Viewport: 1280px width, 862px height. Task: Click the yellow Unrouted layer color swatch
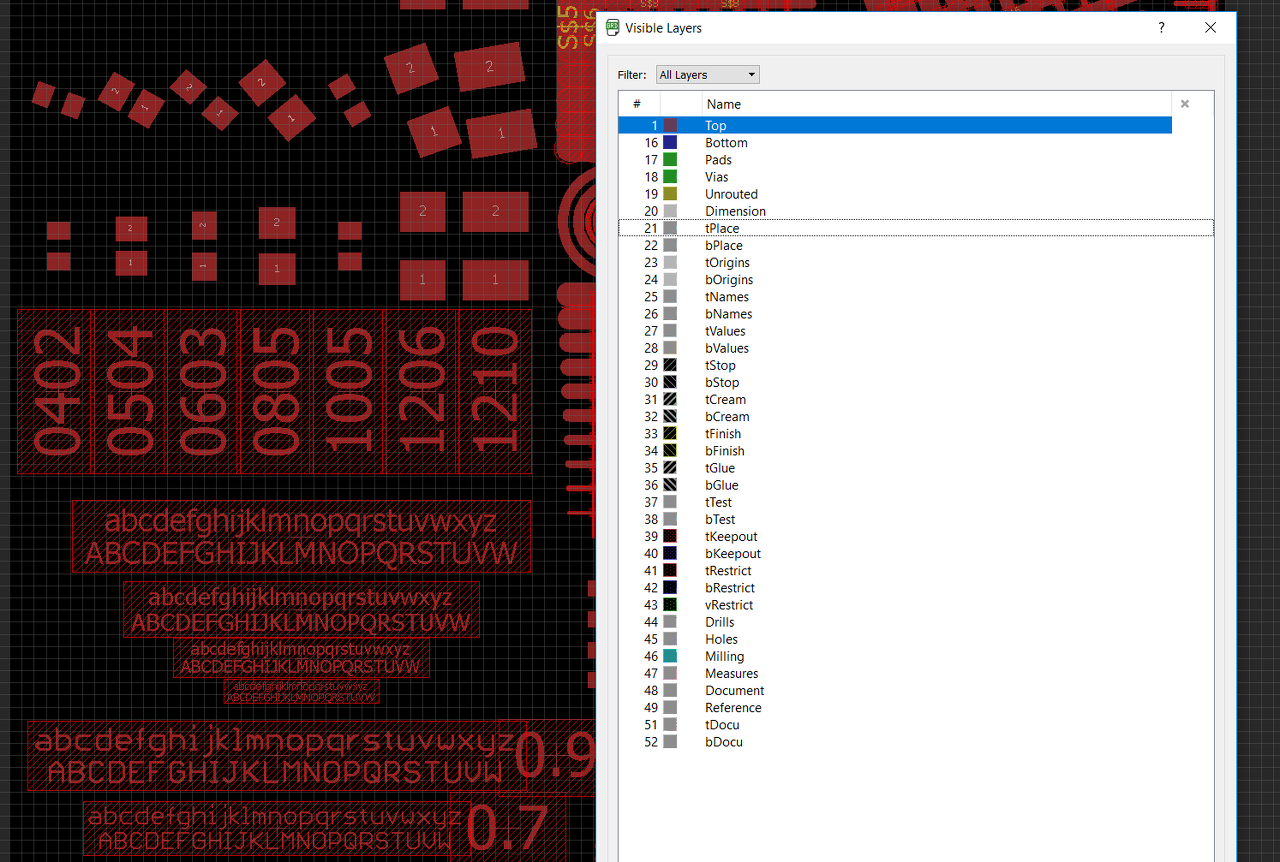click(x=670, y=194)
